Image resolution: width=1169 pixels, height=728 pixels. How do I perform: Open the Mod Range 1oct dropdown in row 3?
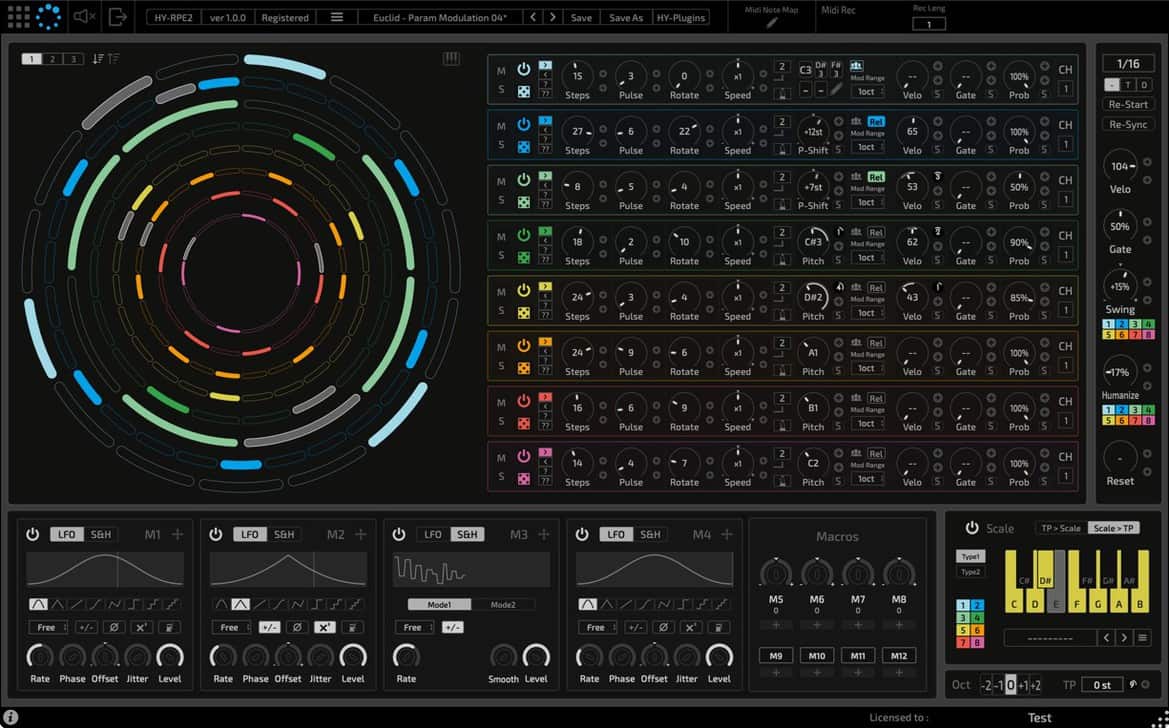(x=868, y=202)
